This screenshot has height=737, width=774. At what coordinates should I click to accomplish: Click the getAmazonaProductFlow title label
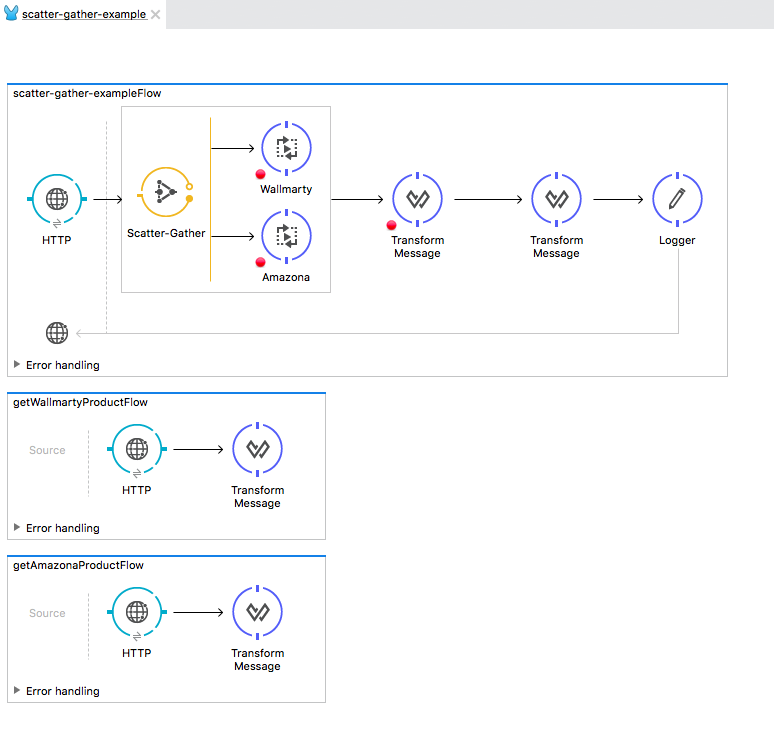point(78,565)
